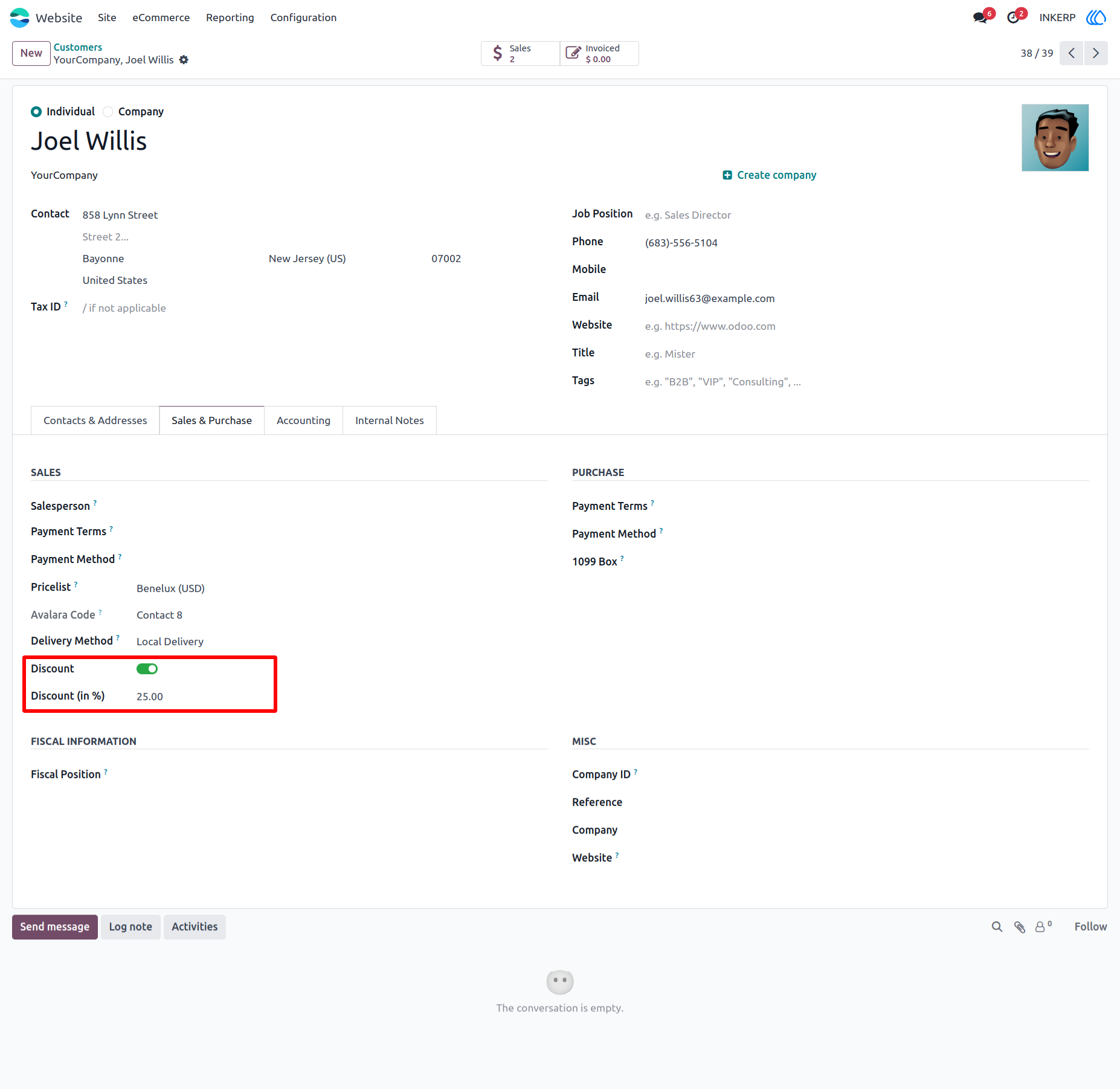Select the Individual radio option

(x=36, y=112)
